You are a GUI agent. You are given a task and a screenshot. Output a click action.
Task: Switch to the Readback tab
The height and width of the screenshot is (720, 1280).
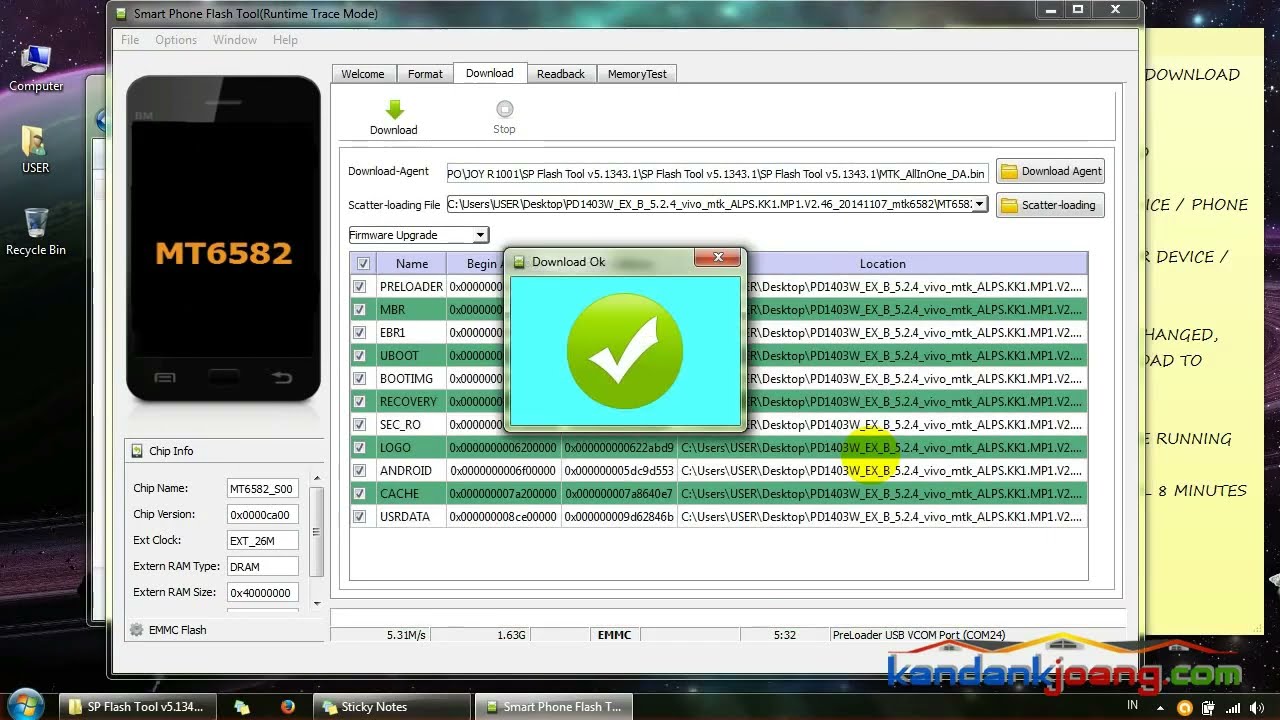pyautogui.click(x=561, y=74)
